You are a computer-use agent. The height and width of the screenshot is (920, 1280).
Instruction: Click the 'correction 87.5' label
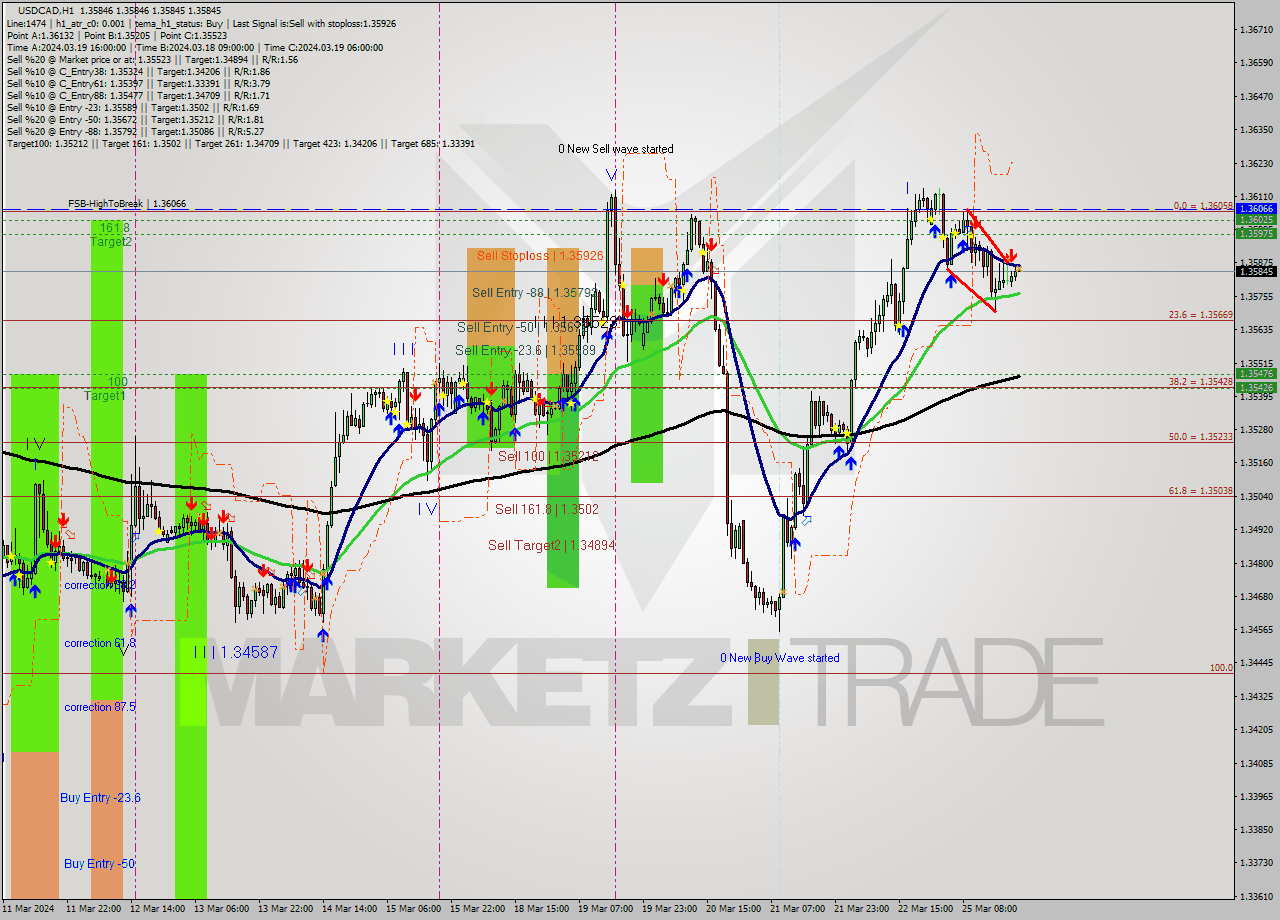pos(100,707)
